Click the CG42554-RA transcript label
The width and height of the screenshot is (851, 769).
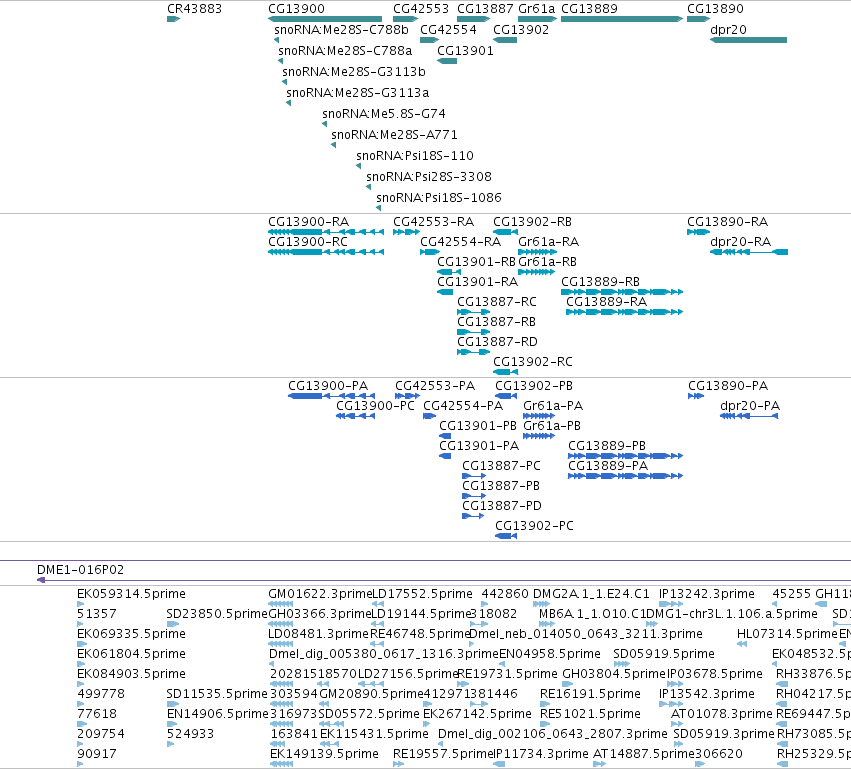tap(460, 241)
